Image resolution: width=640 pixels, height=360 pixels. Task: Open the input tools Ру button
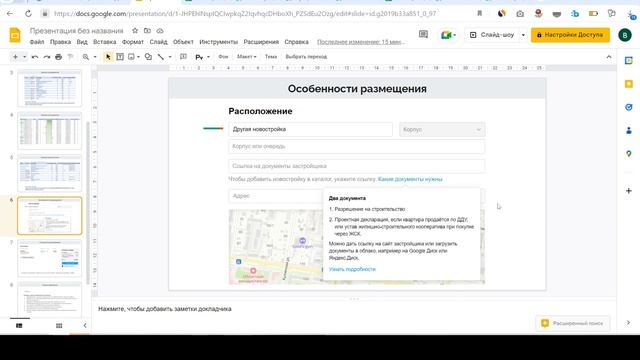199,57
